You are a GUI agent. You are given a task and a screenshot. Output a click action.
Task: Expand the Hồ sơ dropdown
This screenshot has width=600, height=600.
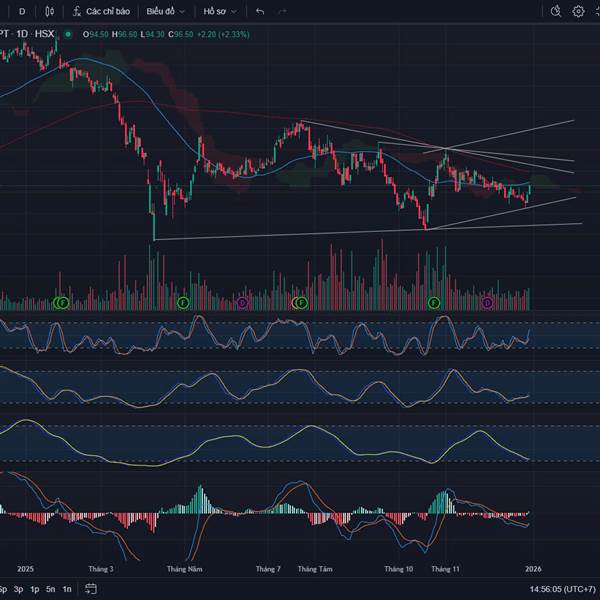[220, 11]
